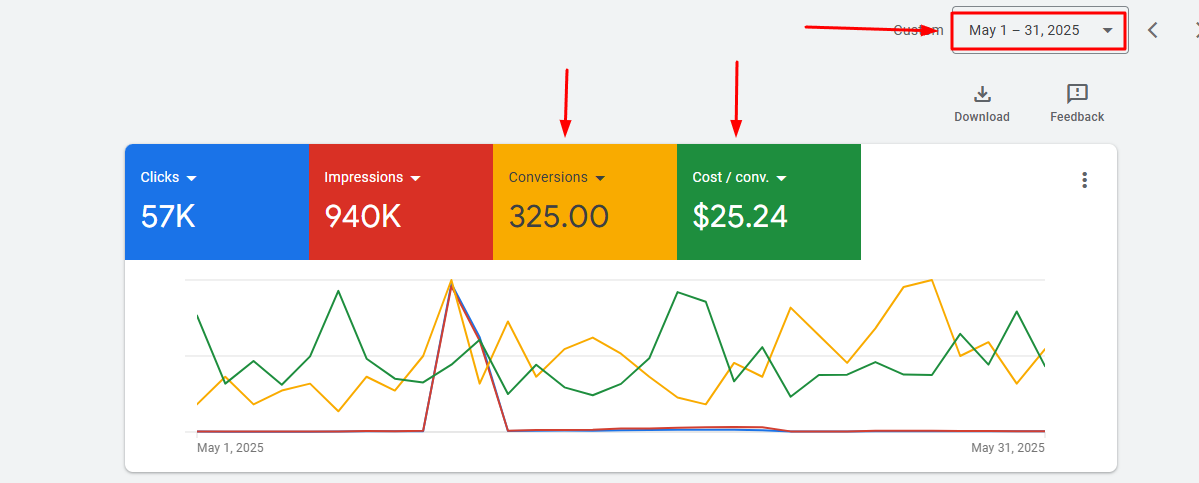Expand the Conversions metric dropdown

pyautogui.click(x=600, y=178)
